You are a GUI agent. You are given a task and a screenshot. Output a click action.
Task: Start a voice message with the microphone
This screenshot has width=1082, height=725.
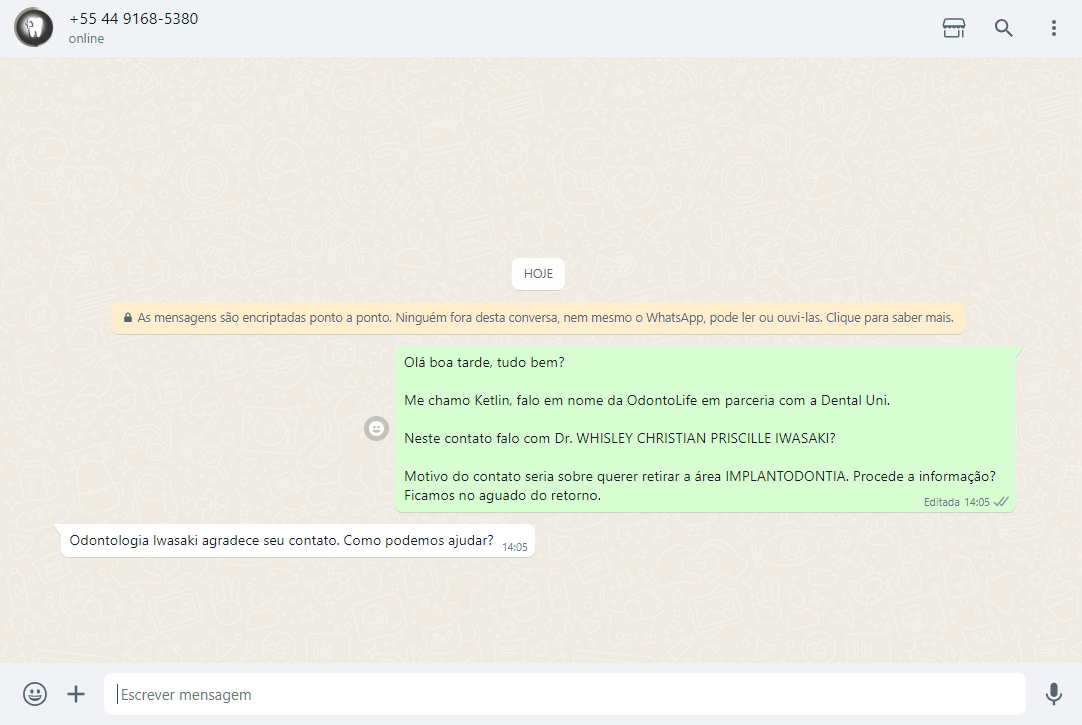(x=1053, y=694)
